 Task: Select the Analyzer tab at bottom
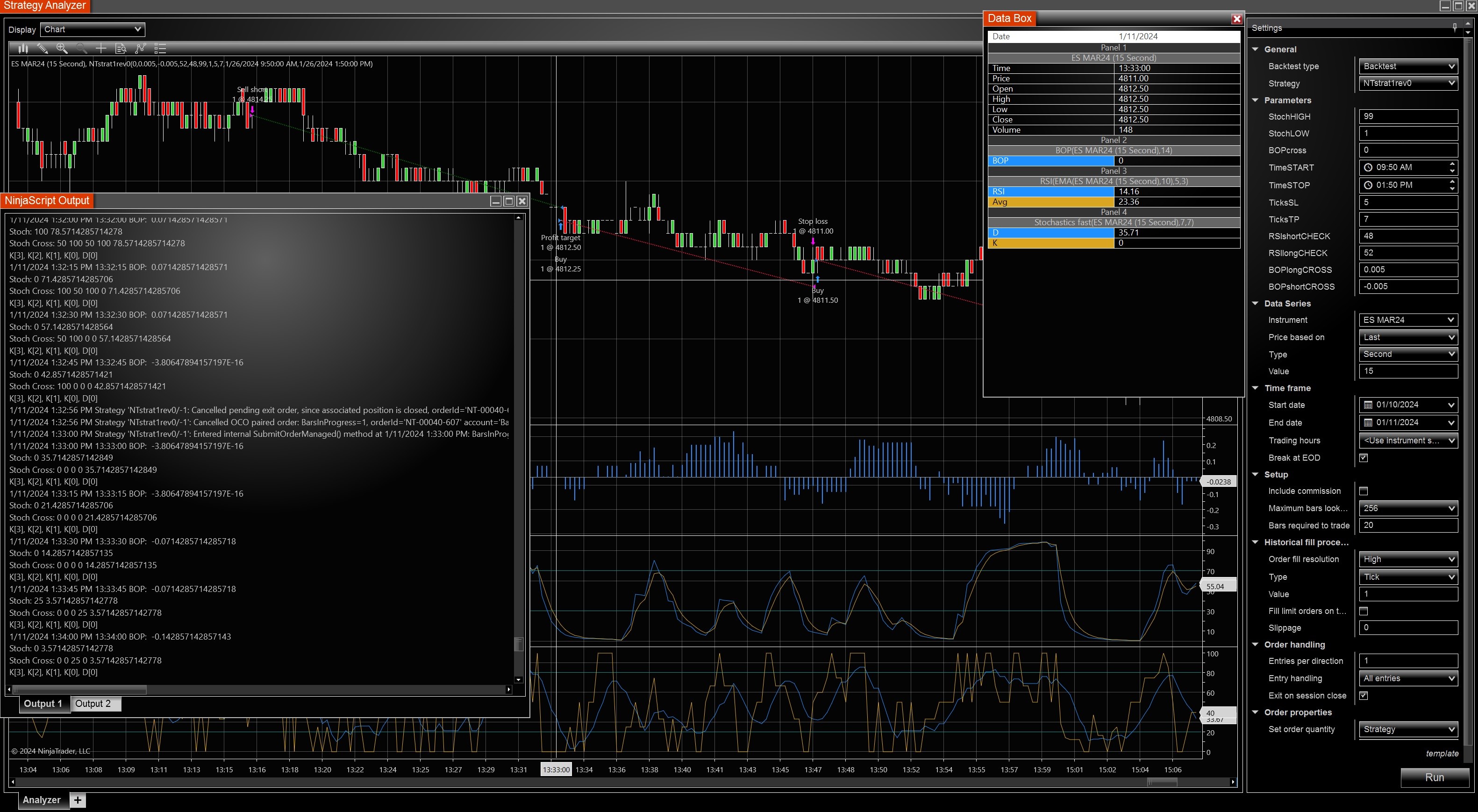[x=41, y=800]
